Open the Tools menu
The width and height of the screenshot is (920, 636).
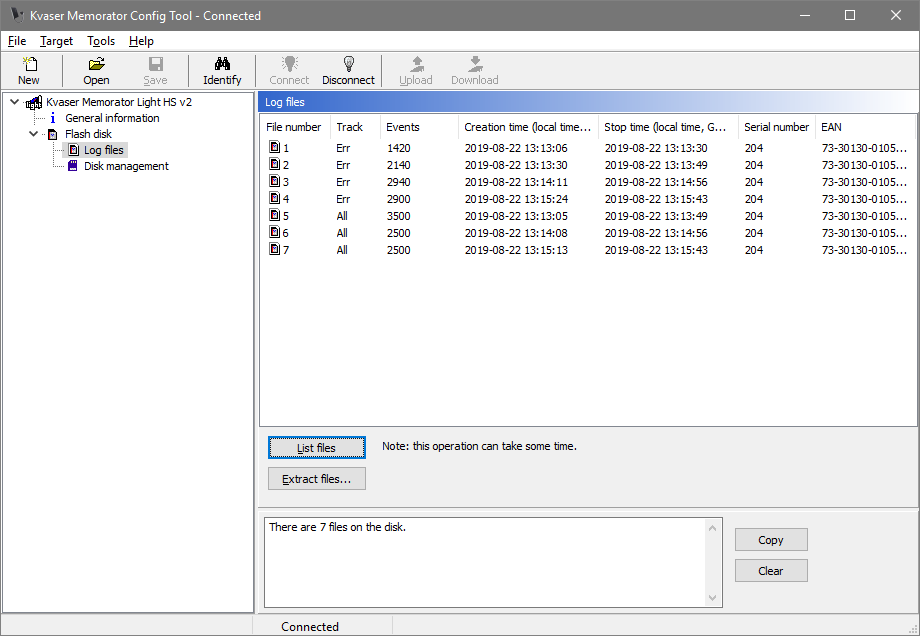pyautogui.click(x=101, y=41)
